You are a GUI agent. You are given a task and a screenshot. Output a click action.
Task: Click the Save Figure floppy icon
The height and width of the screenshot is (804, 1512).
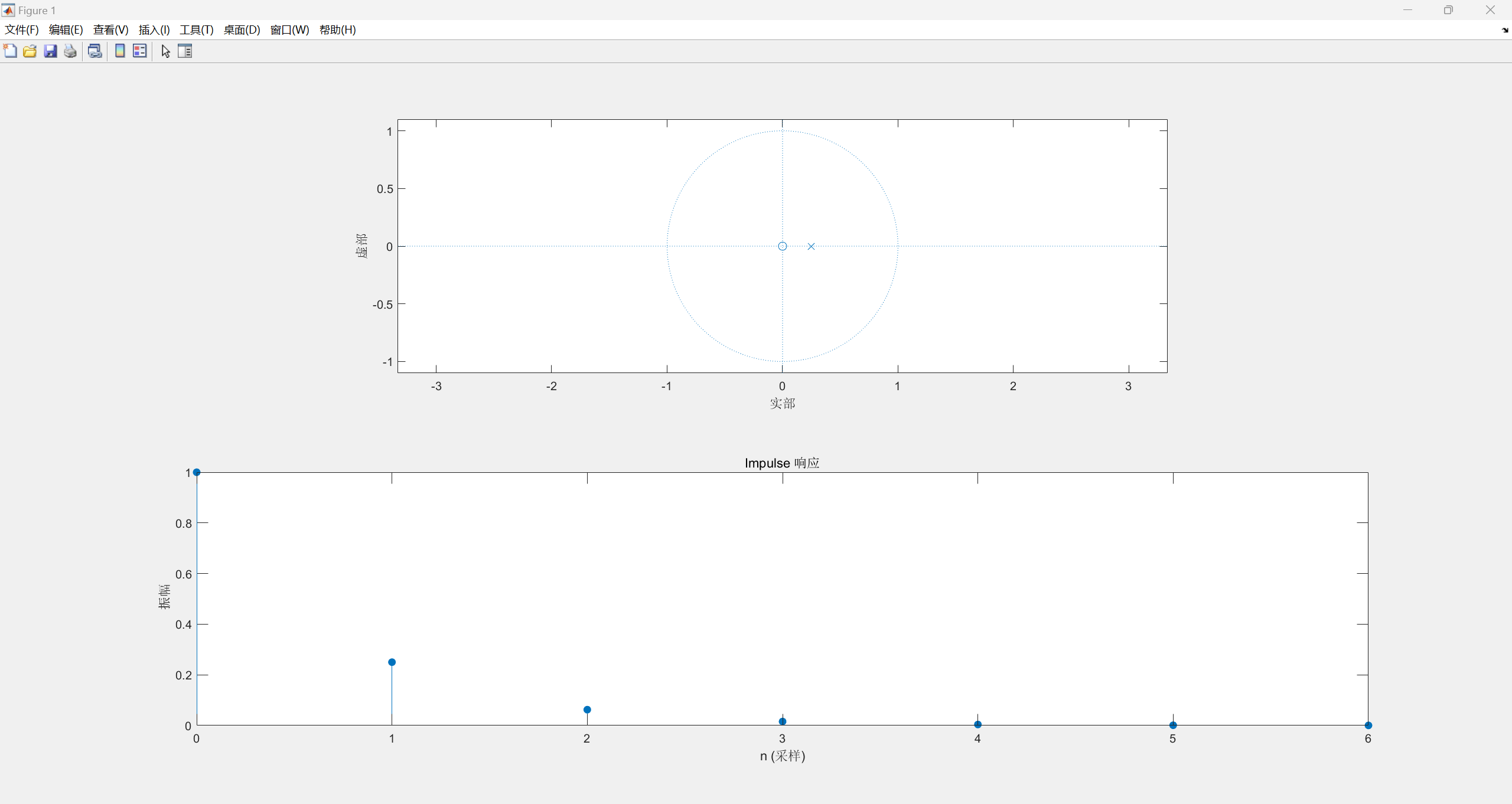50,51
